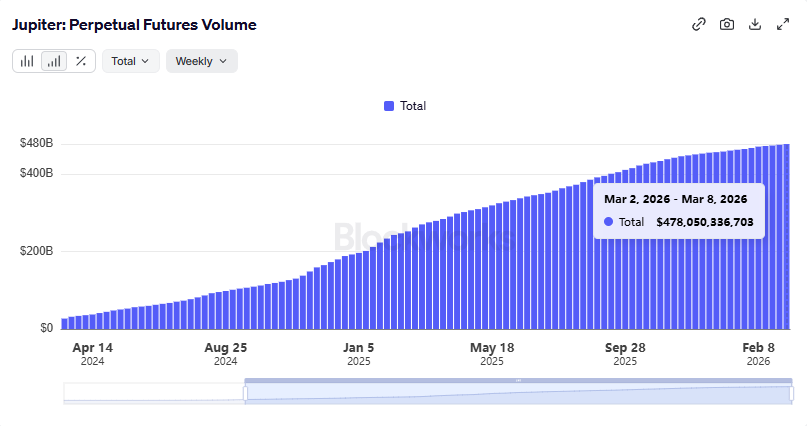Image resolution: width=807 pixels, height=426 pixels.
Task: Click the Jan 5 2025 axis label
Action: coord(359,354)
